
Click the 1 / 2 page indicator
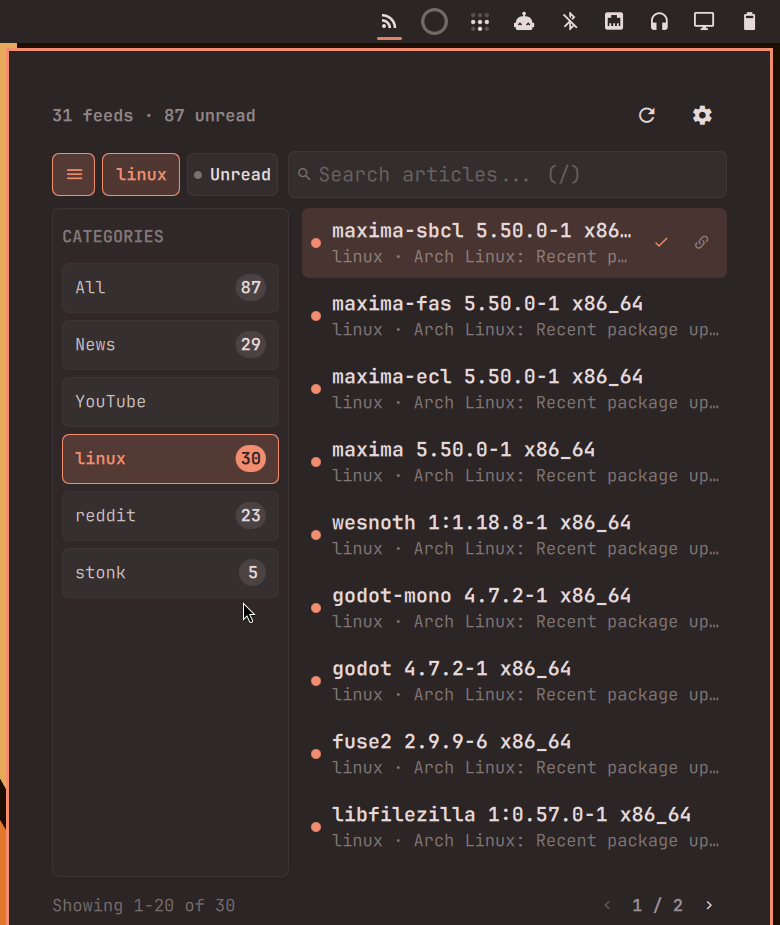coord(658,906)
